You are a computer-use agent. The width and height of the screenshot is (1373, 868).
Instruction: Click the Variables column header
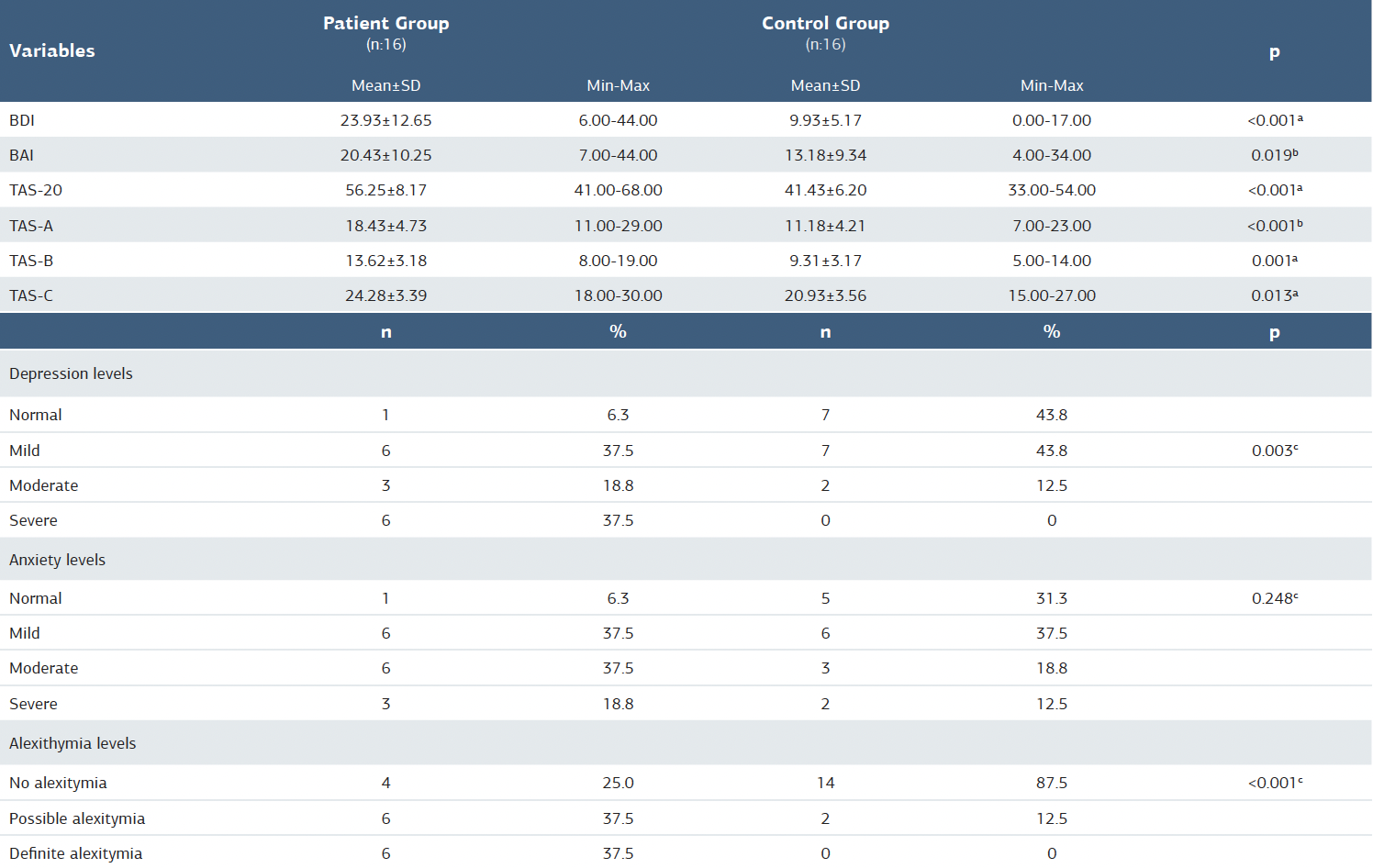pyautogui.click(x=52, y=50)
